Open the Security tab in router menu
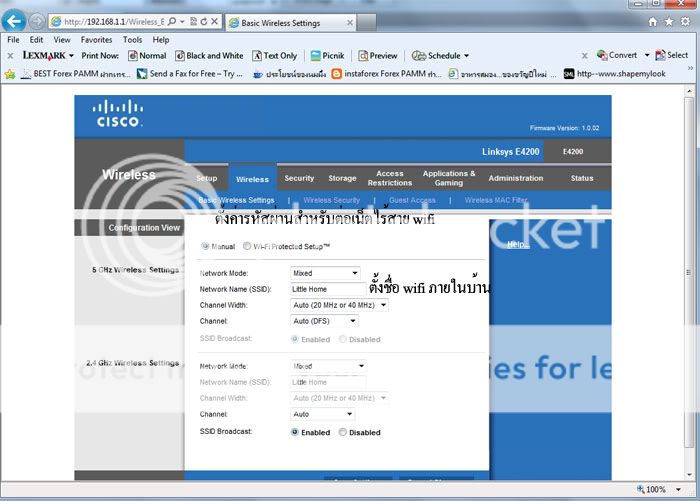 (299, 178)
